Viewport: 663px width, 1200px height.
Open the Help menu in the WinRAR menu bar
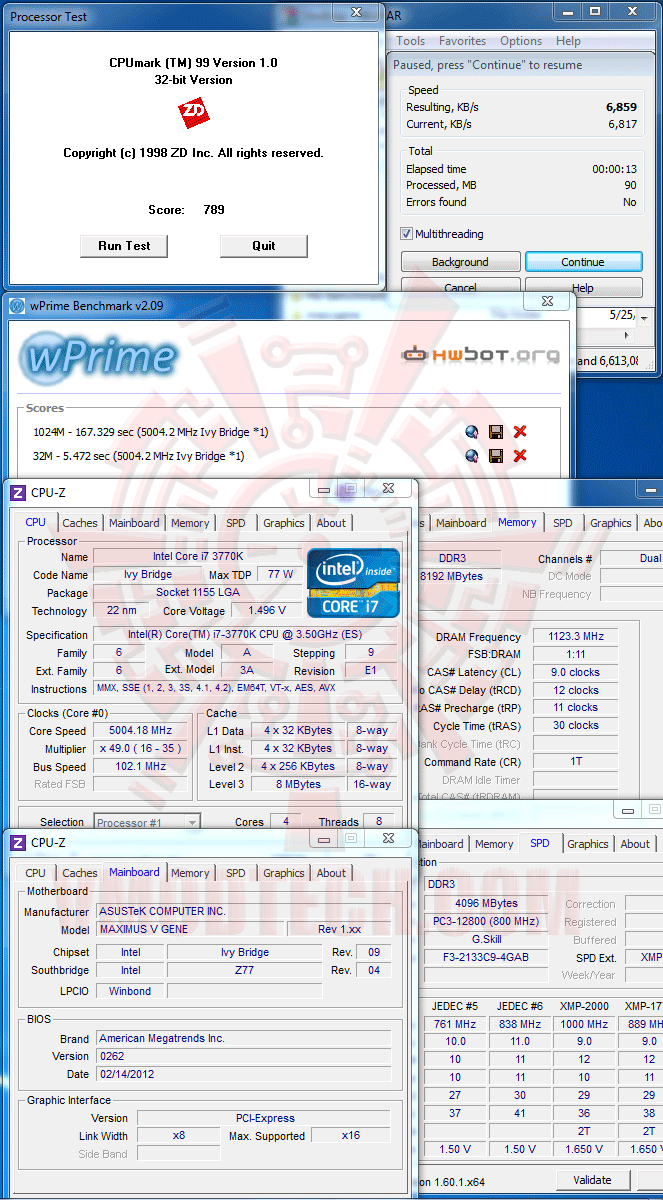(x=568, y=41)
